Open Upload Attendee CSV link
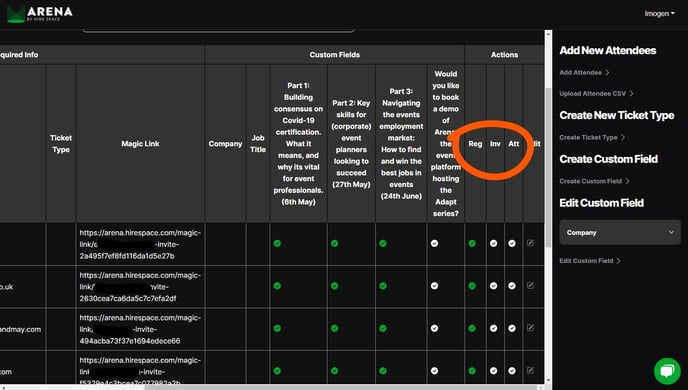The image size is (688, 390). [x=596, y=93]
